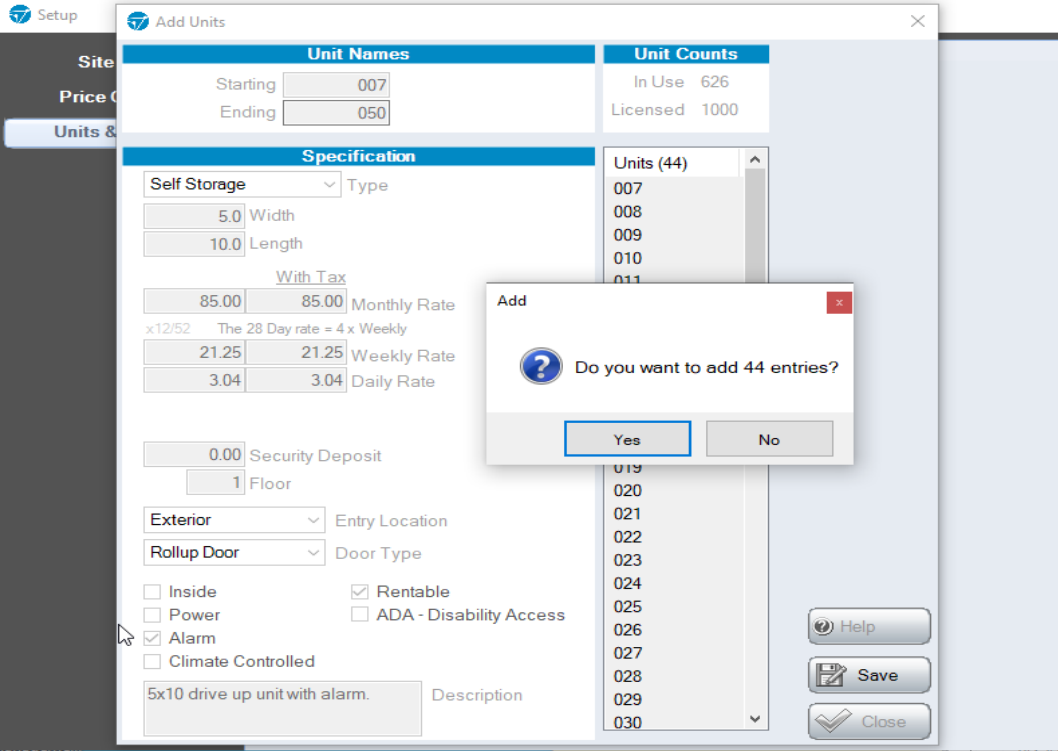
Task: Toggle the Rentable checkbox
Action: [x=360, y=592]
